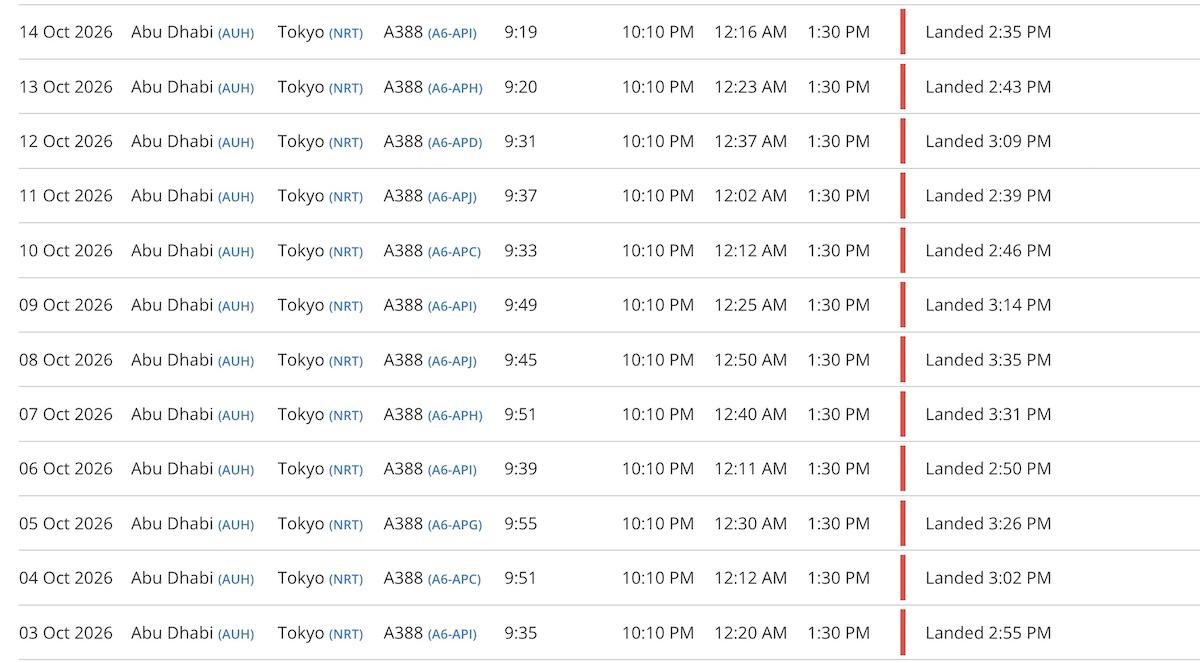Open the NRT link on 09 Oct row
This screenshot has height=663, width=1200.
(x=346, y=306)
